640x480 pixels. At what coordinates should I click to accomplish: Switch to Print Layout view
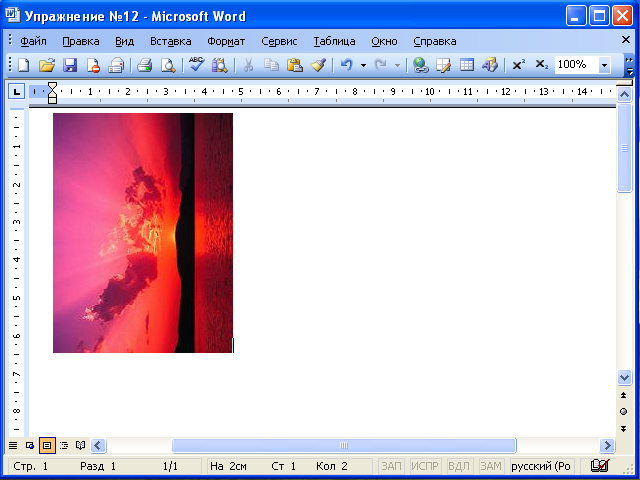(47, 445)
